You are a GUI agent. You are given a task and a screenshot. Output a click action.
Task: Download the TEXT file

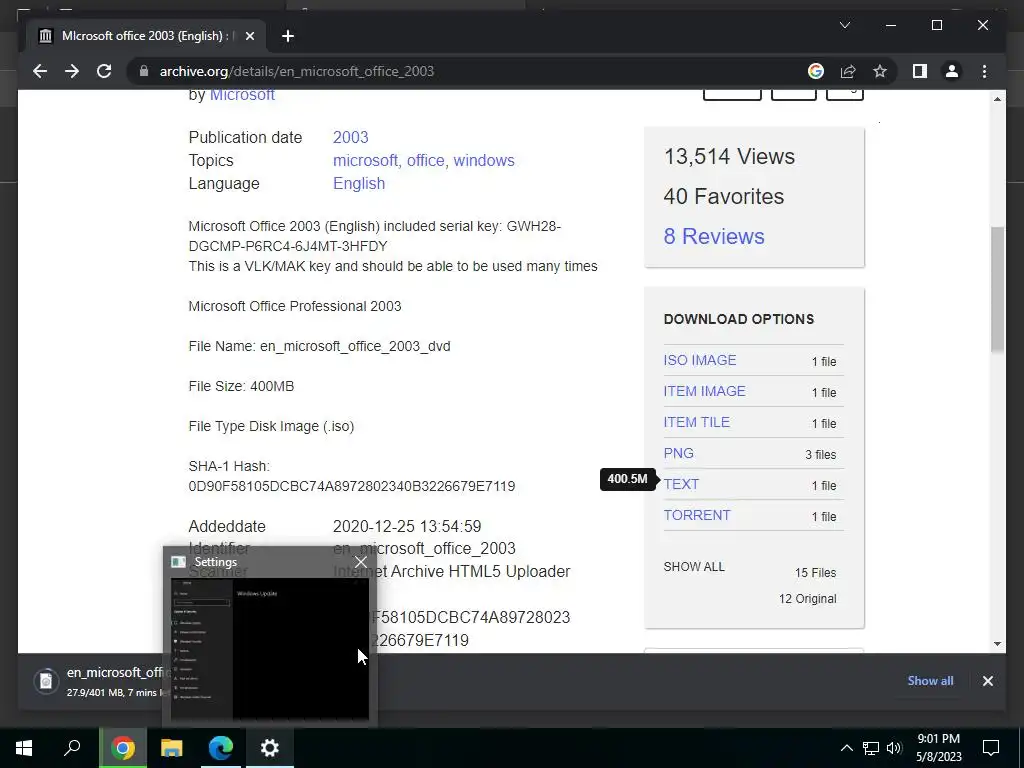681,485
